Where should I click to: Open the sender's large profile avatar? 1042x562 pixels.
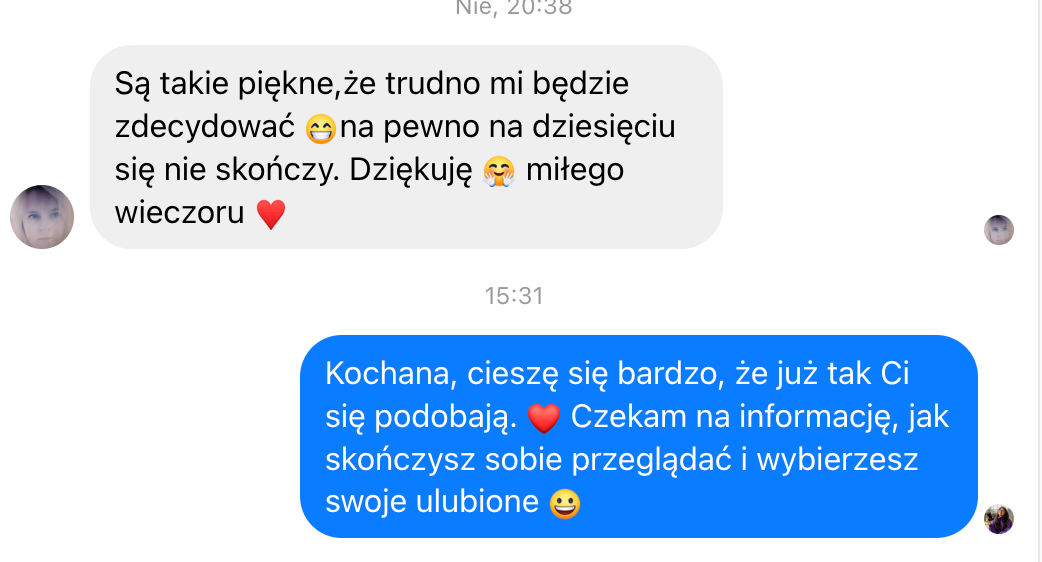(x=42, y=217)
